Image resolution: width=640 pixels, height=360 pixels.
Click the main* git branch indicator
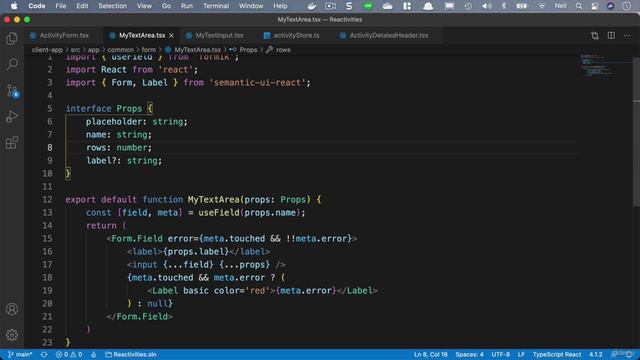[x=20, y=354]
